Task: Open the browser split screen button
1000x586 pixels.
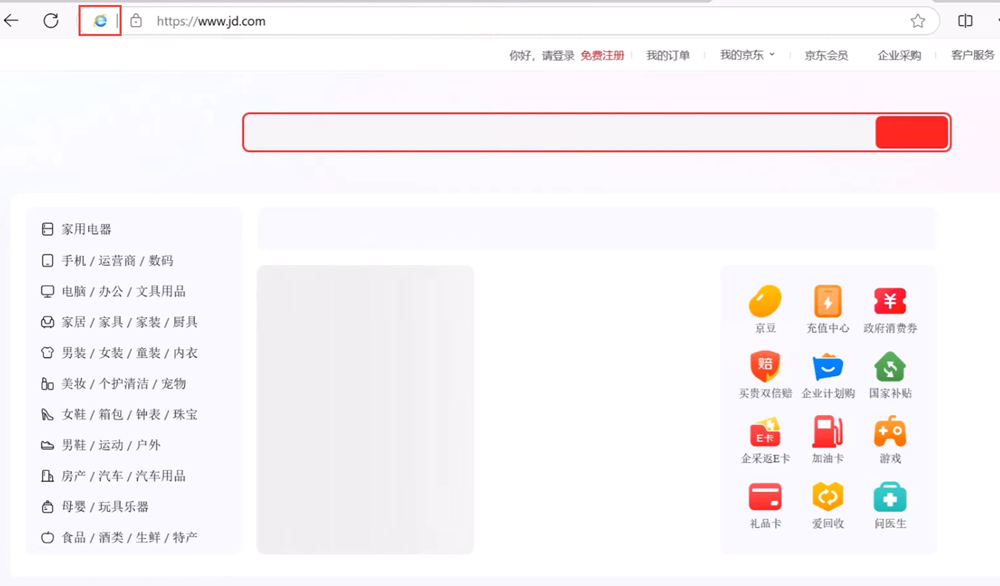Action: click(965, 21)
